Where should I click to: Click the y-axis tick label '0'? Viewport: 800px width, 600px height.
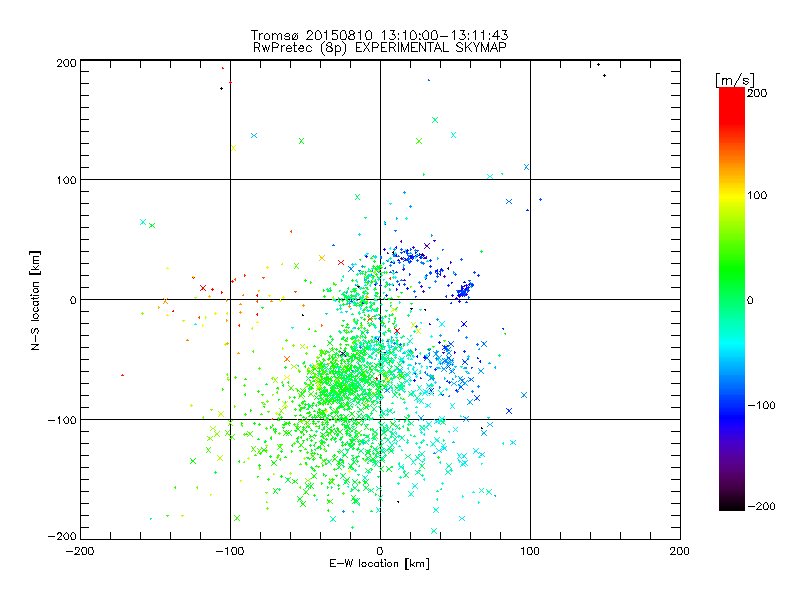pyautogui.click(x=73, y=300)
